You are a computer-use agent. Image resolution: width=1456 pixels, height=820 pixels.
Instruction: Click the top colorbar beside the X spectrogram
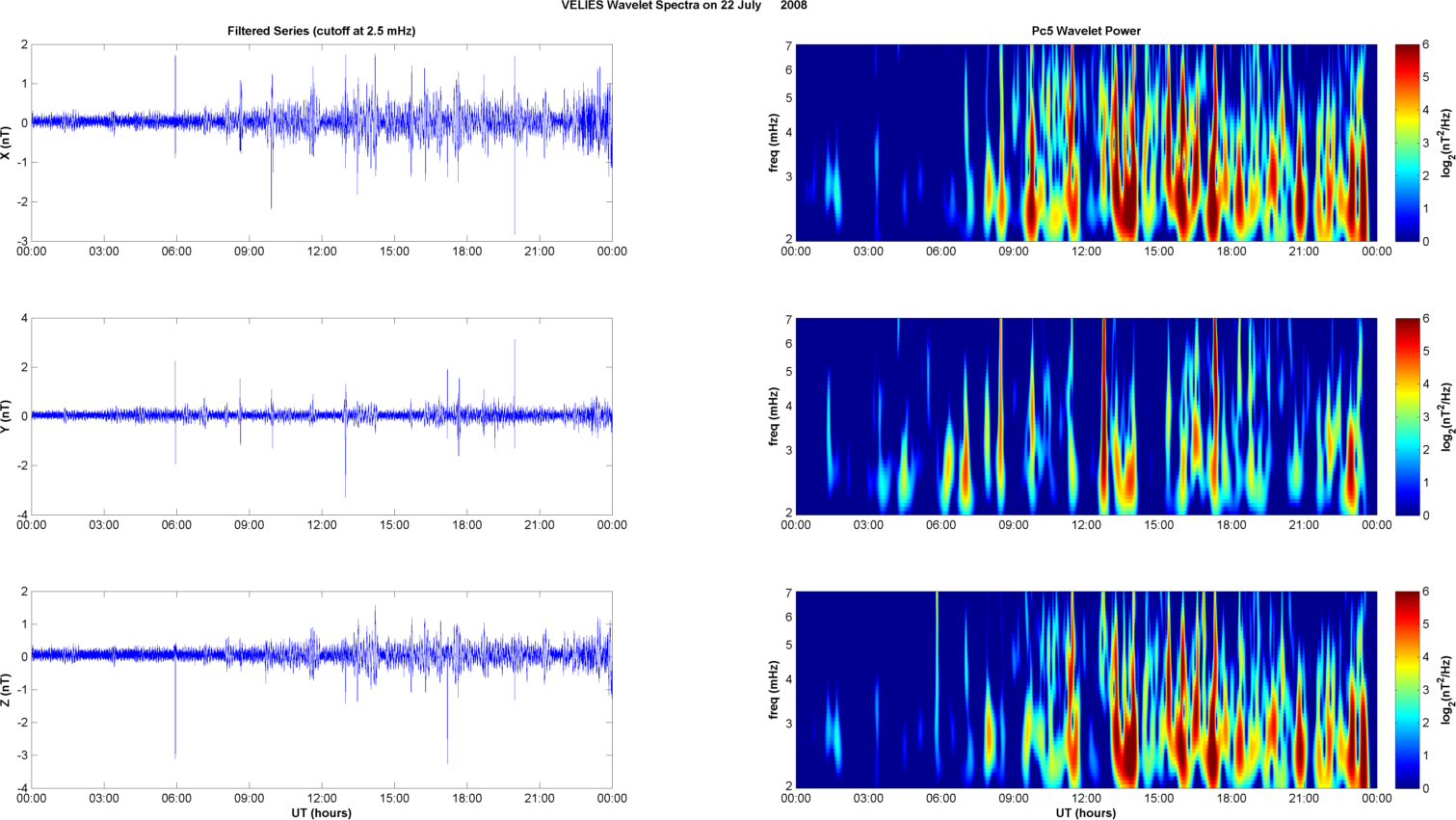(1407, 143)
